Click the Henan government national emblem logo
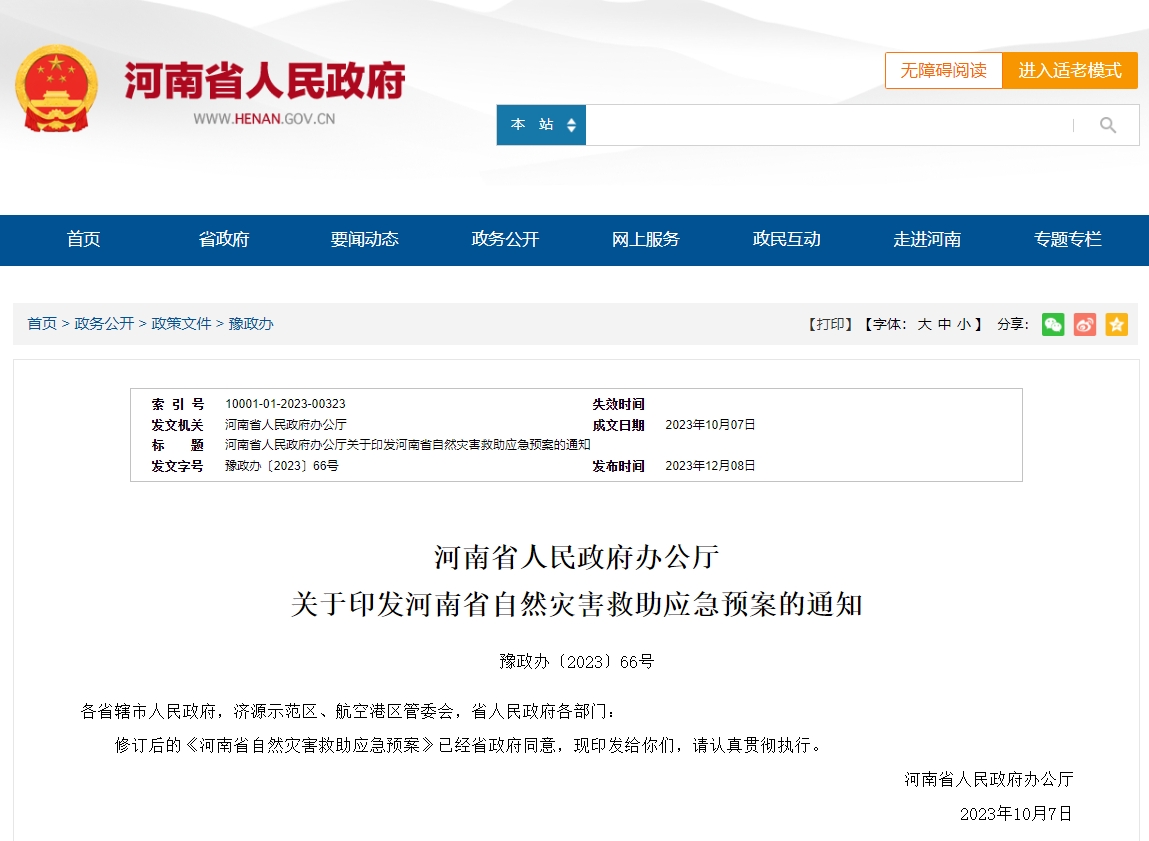This screenshot has width=1149, height=841. click(56, 89)
